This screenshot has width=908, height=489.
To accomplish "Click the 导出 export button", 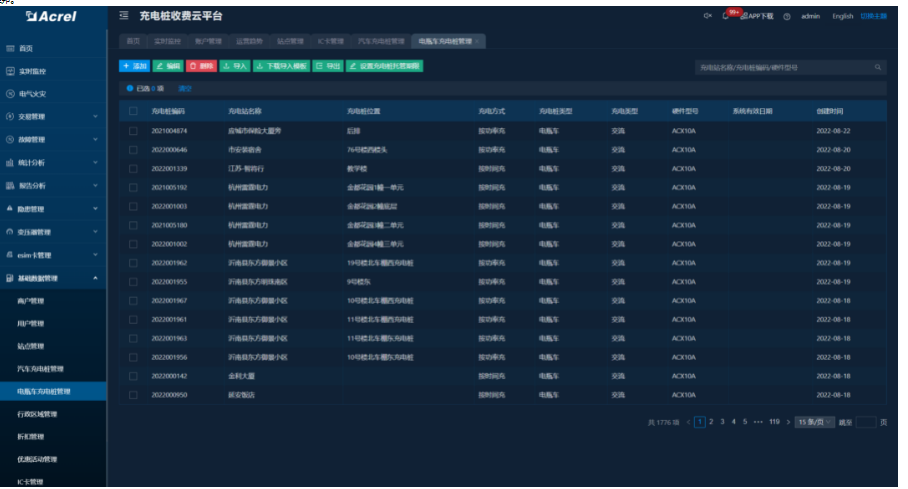I will pyautogui.click(x=327, y=66).
